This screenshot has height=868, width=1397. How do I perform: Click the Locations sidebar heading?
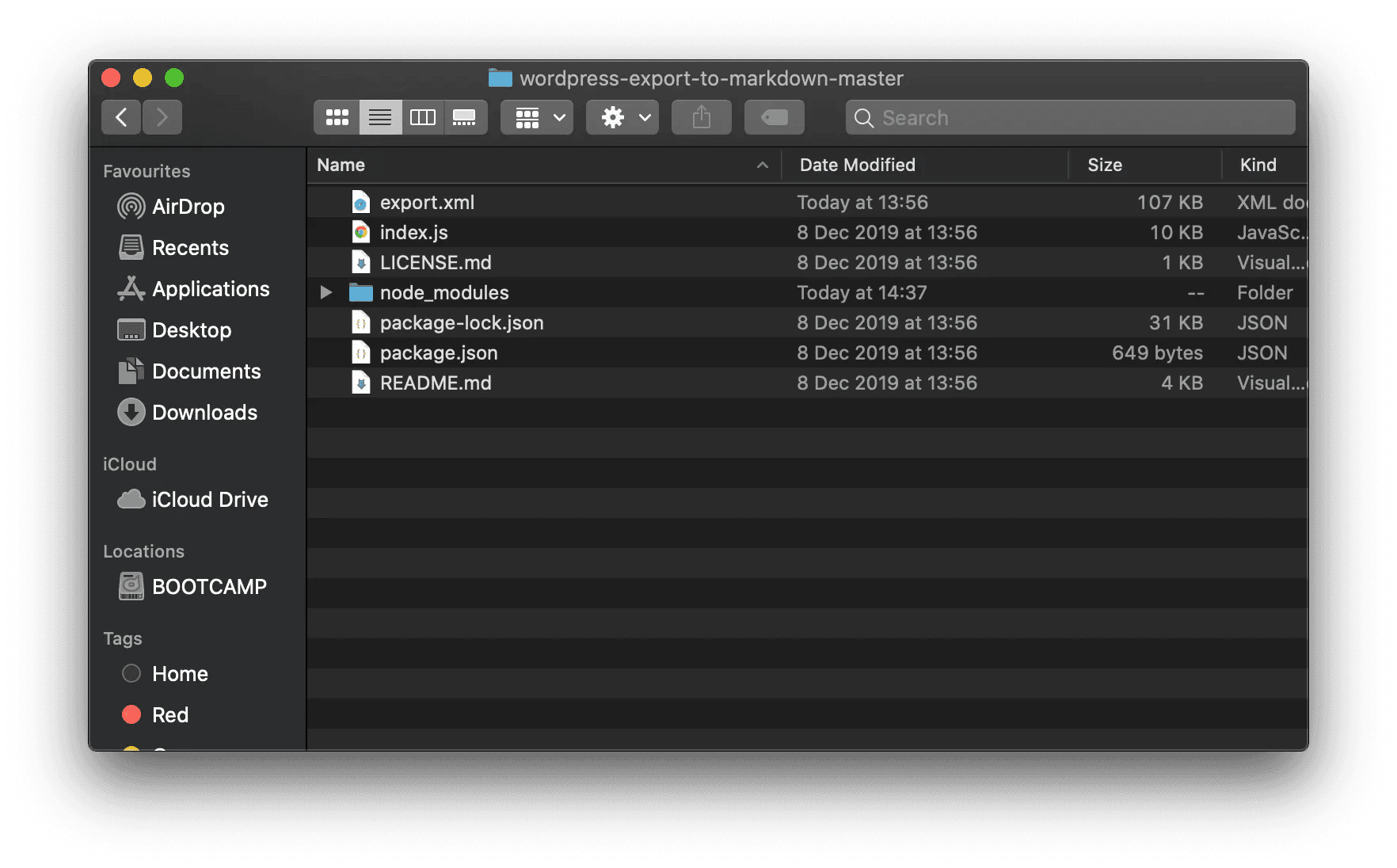click(143, 551)
